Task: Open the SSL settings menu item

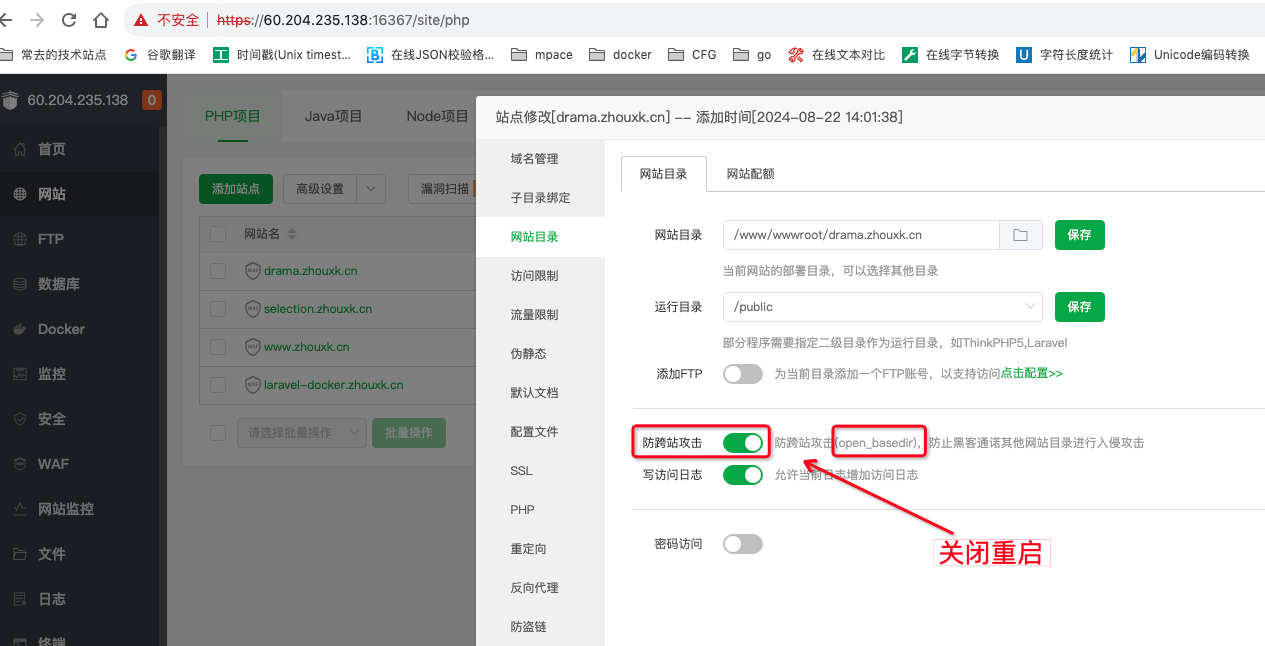Action: (x=521, y=471)
